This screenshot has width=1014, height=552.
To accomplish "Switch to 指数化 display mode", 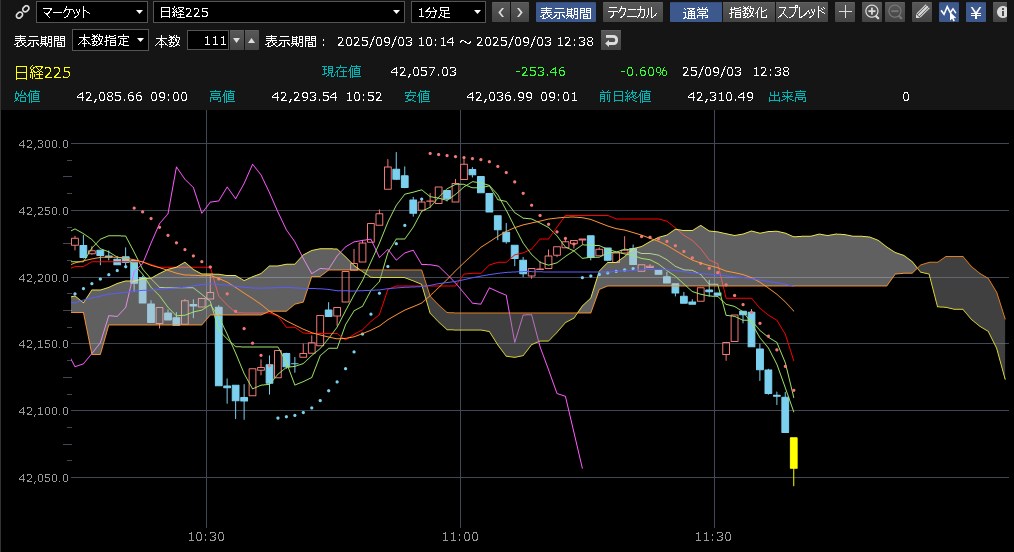I will [748, 12].
